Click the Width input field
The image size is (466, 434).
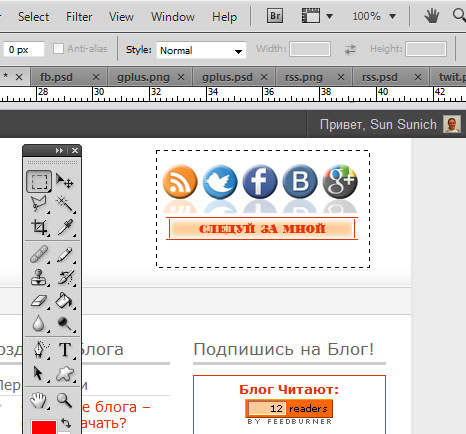[x=310, y=49]
